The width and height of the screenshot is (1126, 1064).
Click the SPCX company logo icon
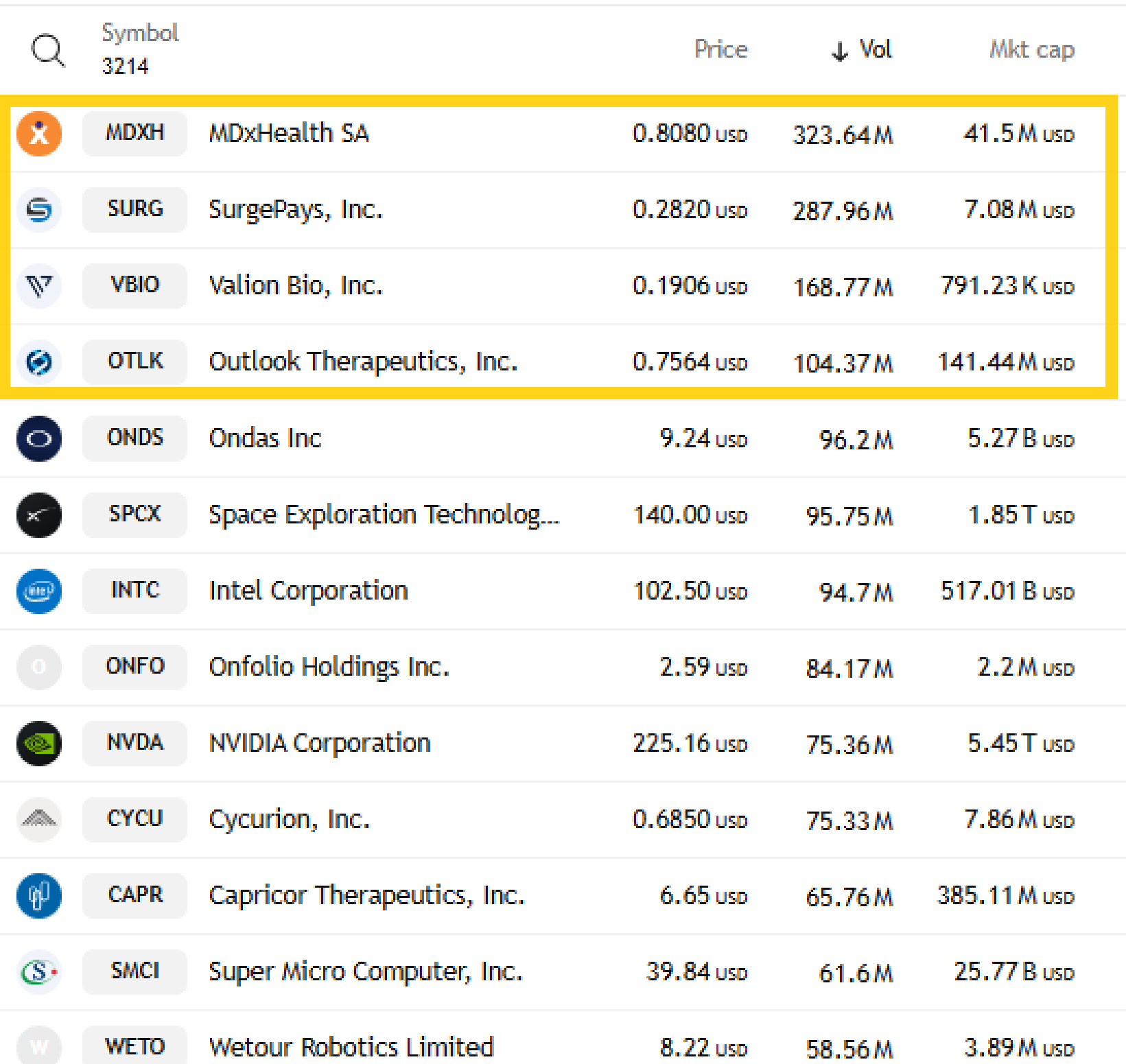39,515
